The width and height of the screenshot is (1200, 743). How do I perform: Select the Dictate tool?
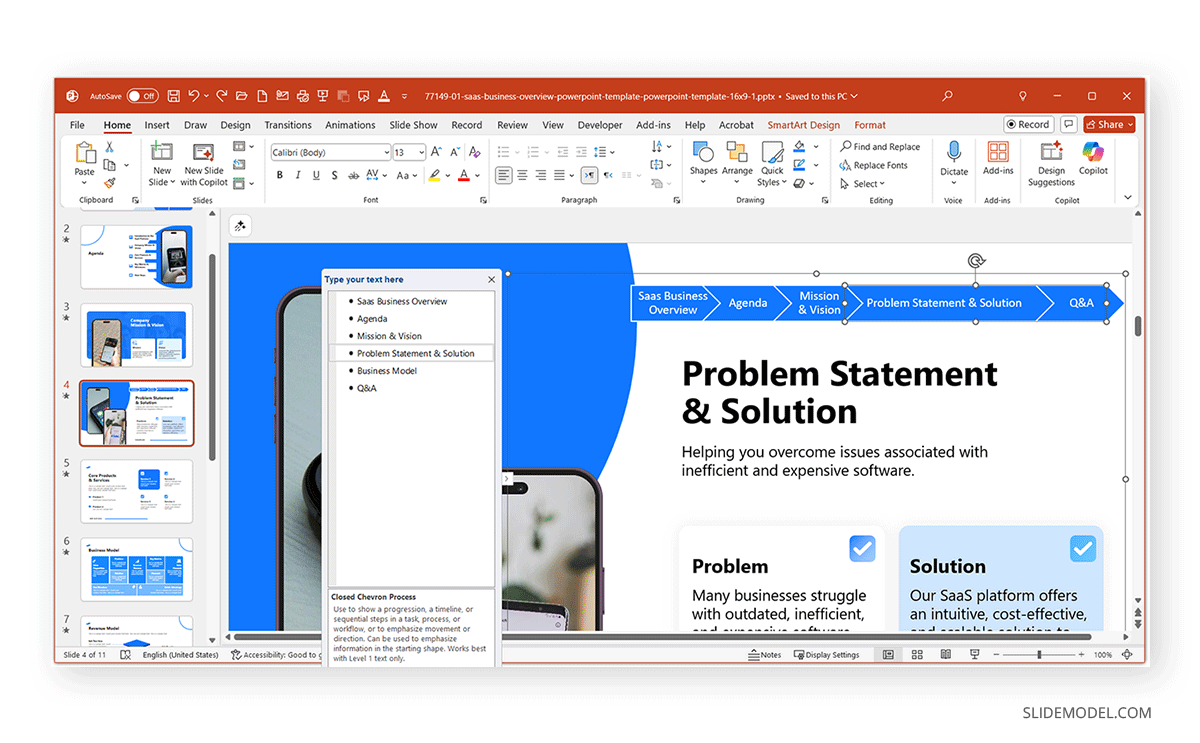point(953,163)
